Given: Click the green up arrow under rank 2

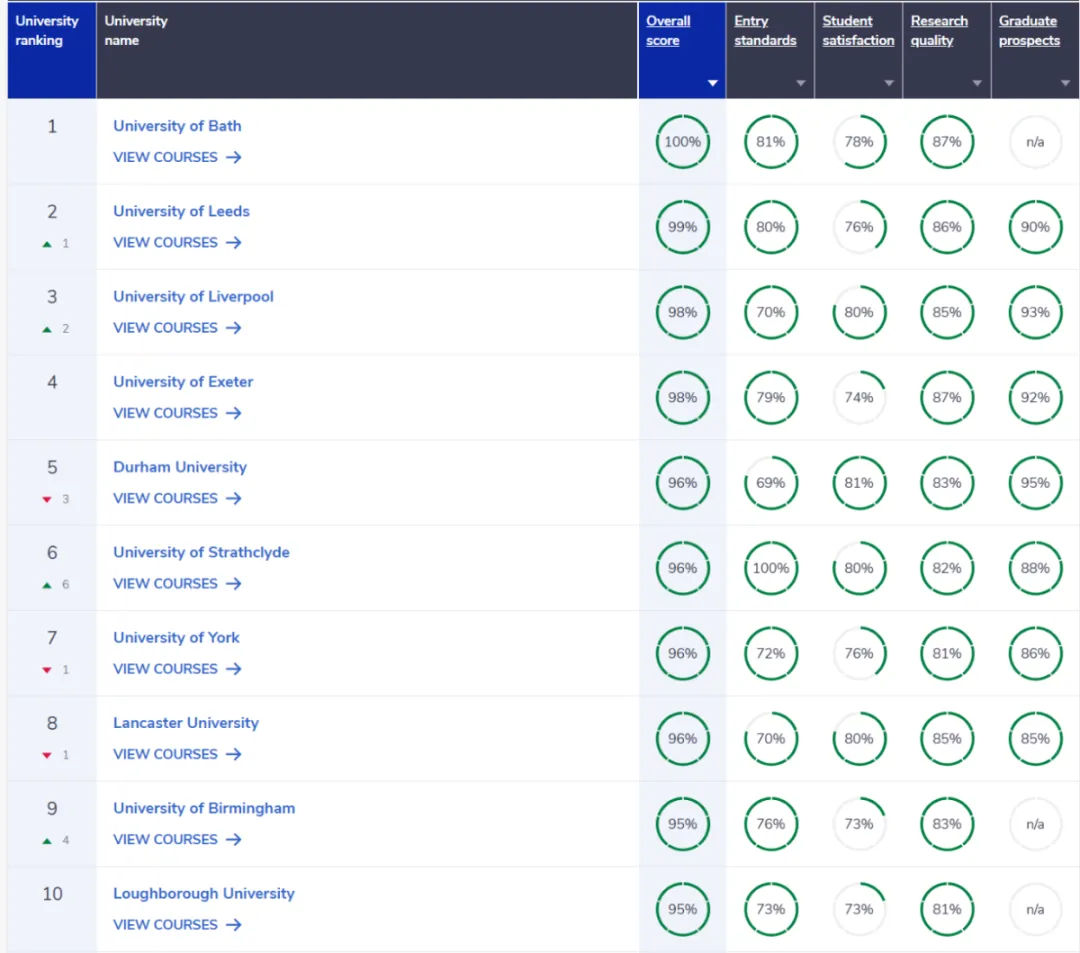Looking at the screenshot, I should tap(46, 244).
